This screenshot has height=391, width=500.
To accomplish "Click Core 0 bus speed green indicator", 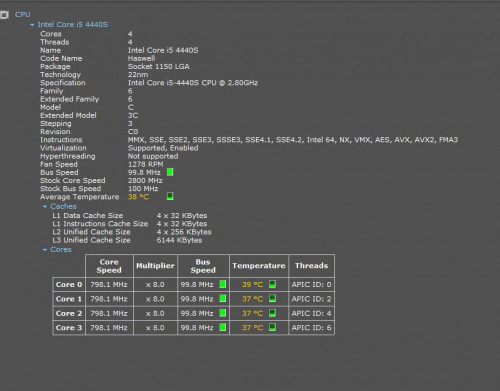I will pos(223,284).
